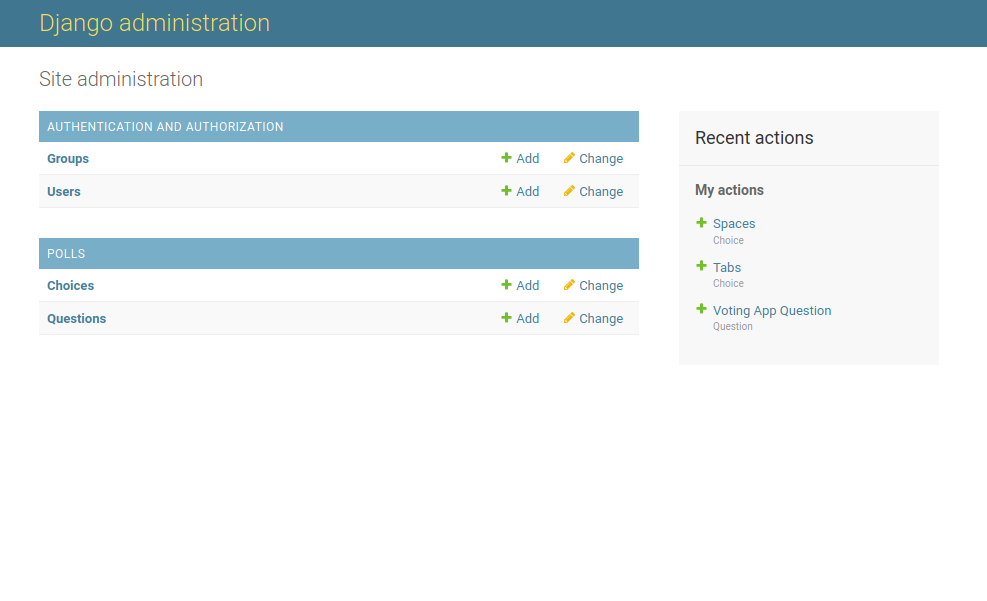Select the Change link for Users

pos(601,191)
